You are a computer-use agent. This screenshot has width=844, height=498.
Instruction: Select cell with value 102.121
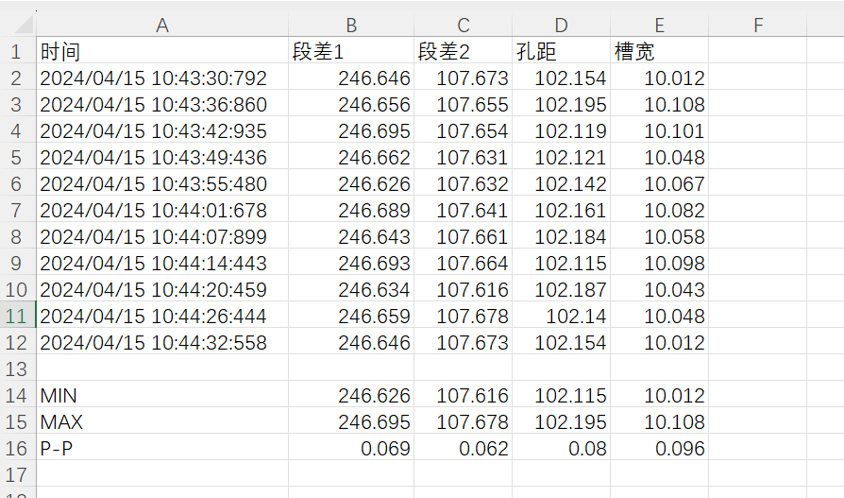pos(561,157)
